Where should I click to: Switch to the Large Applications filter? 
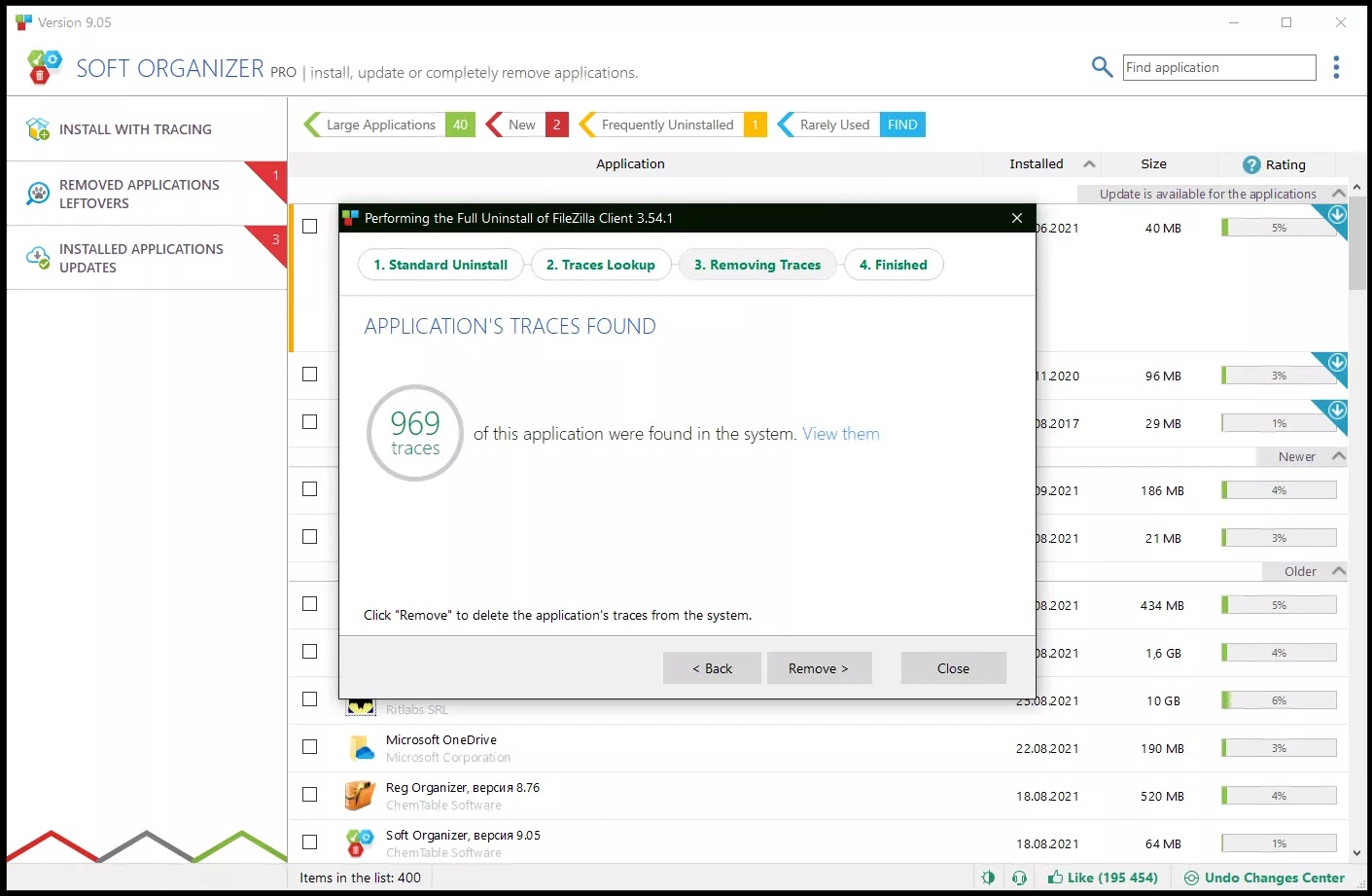point(380,125)
